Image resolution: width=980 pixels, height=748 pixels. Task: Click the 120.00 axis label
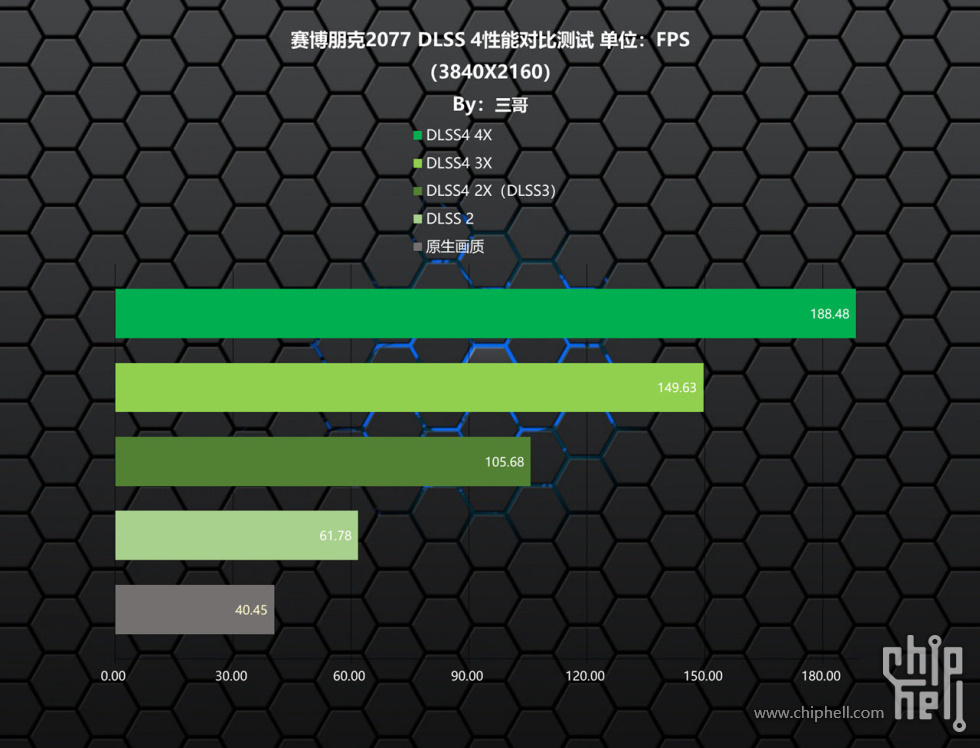coord(585,676)
